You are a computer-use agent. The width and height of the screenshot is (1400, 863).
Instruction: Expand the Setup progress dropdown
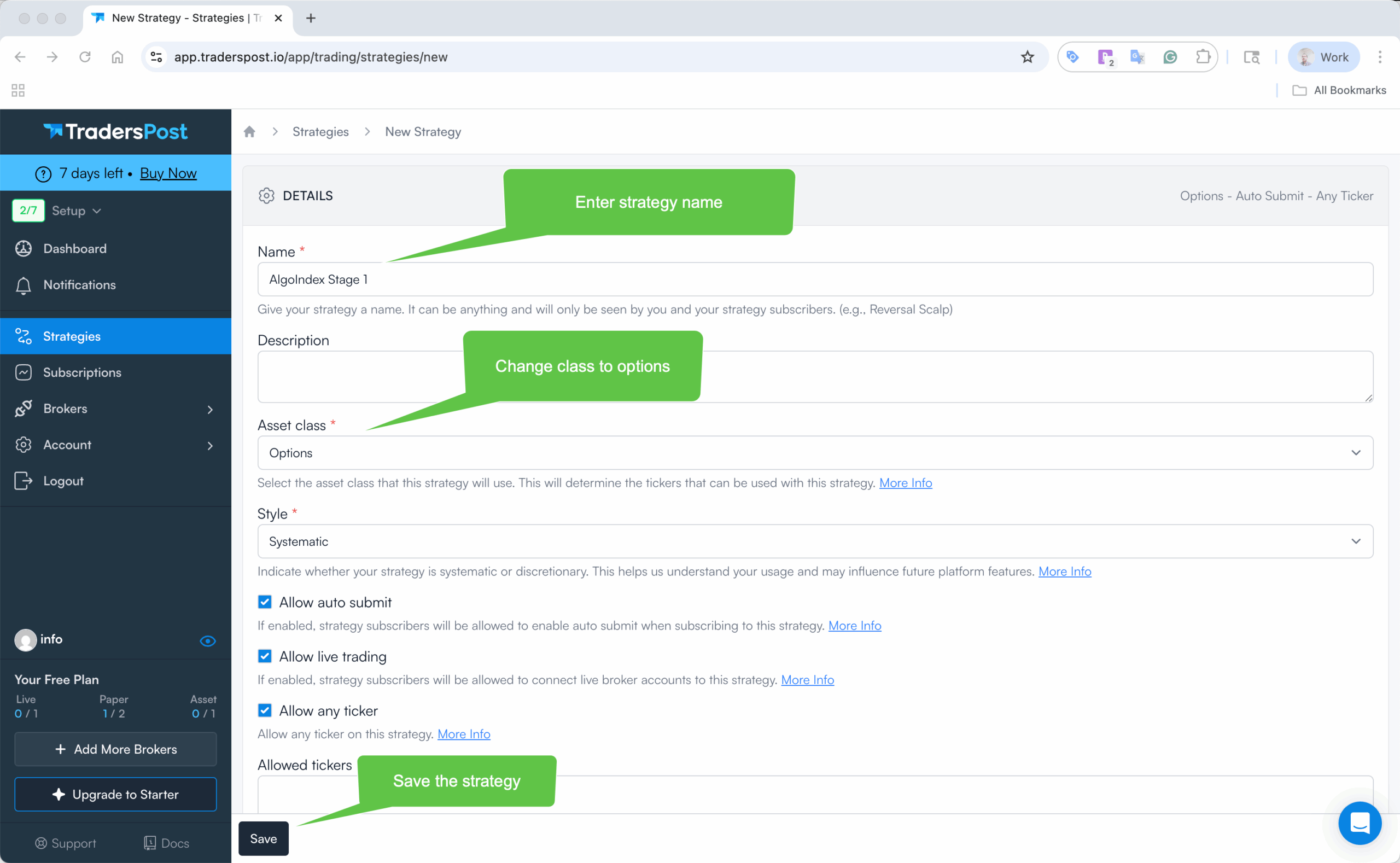(77, 211)
